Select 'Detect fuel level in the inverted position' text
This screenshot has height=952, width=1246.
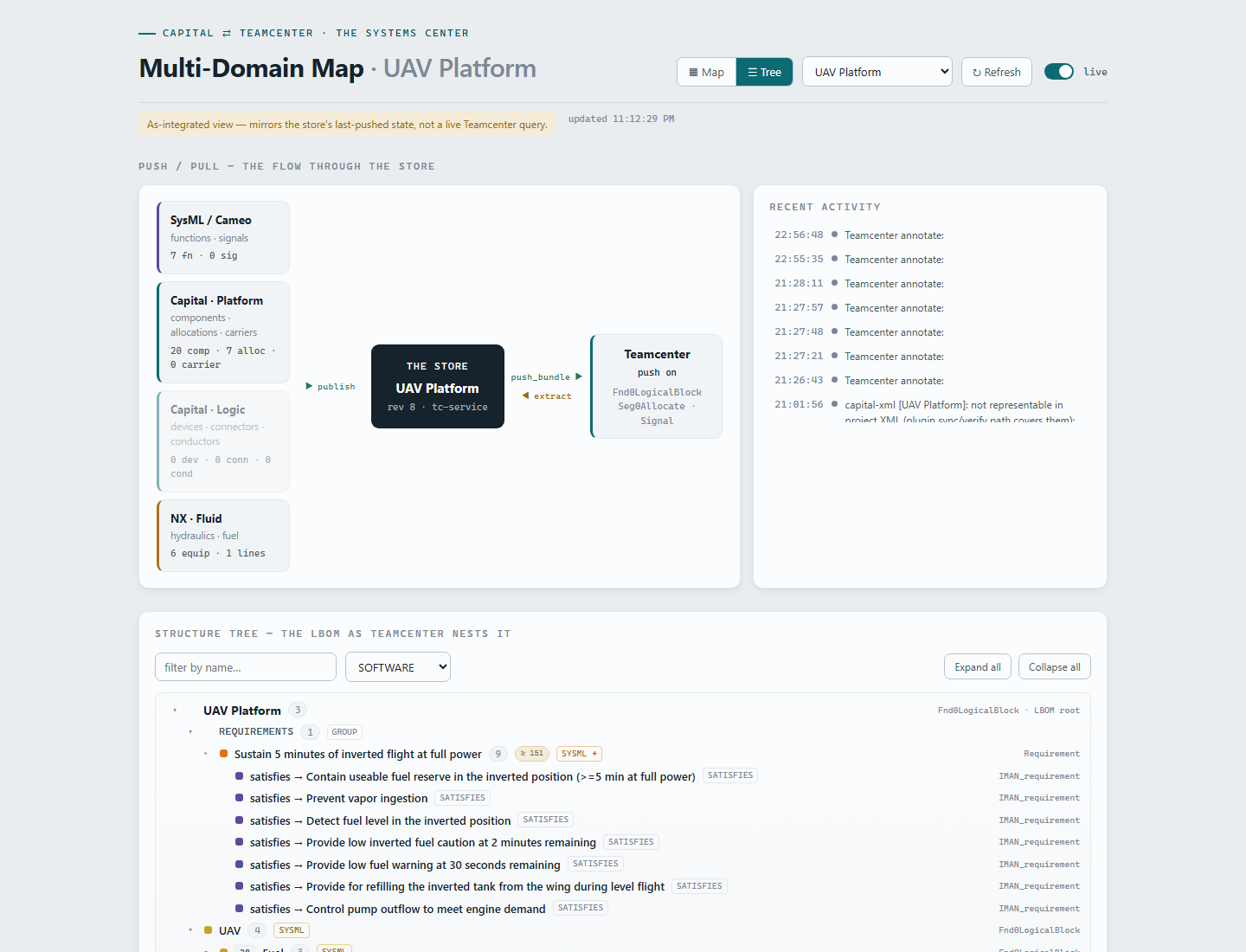(x=408, y=820)
